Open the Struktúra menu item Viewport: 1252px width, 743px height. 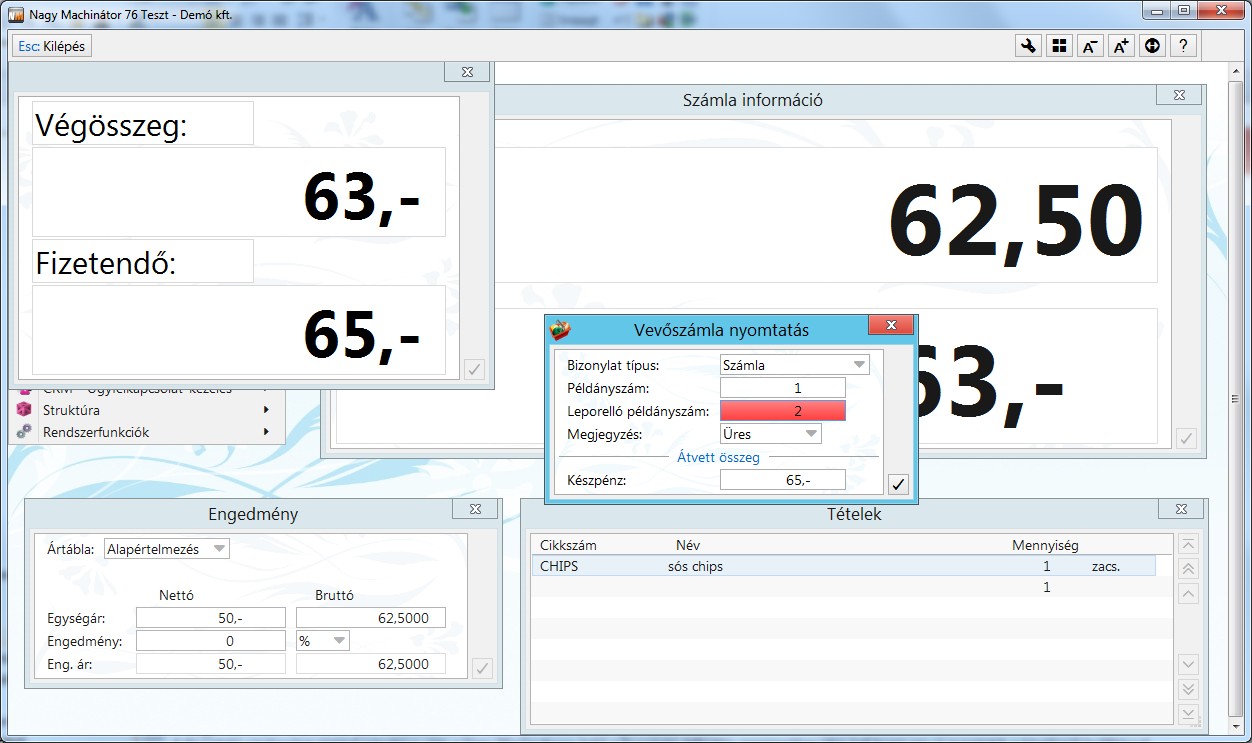[x=72, y=410]
